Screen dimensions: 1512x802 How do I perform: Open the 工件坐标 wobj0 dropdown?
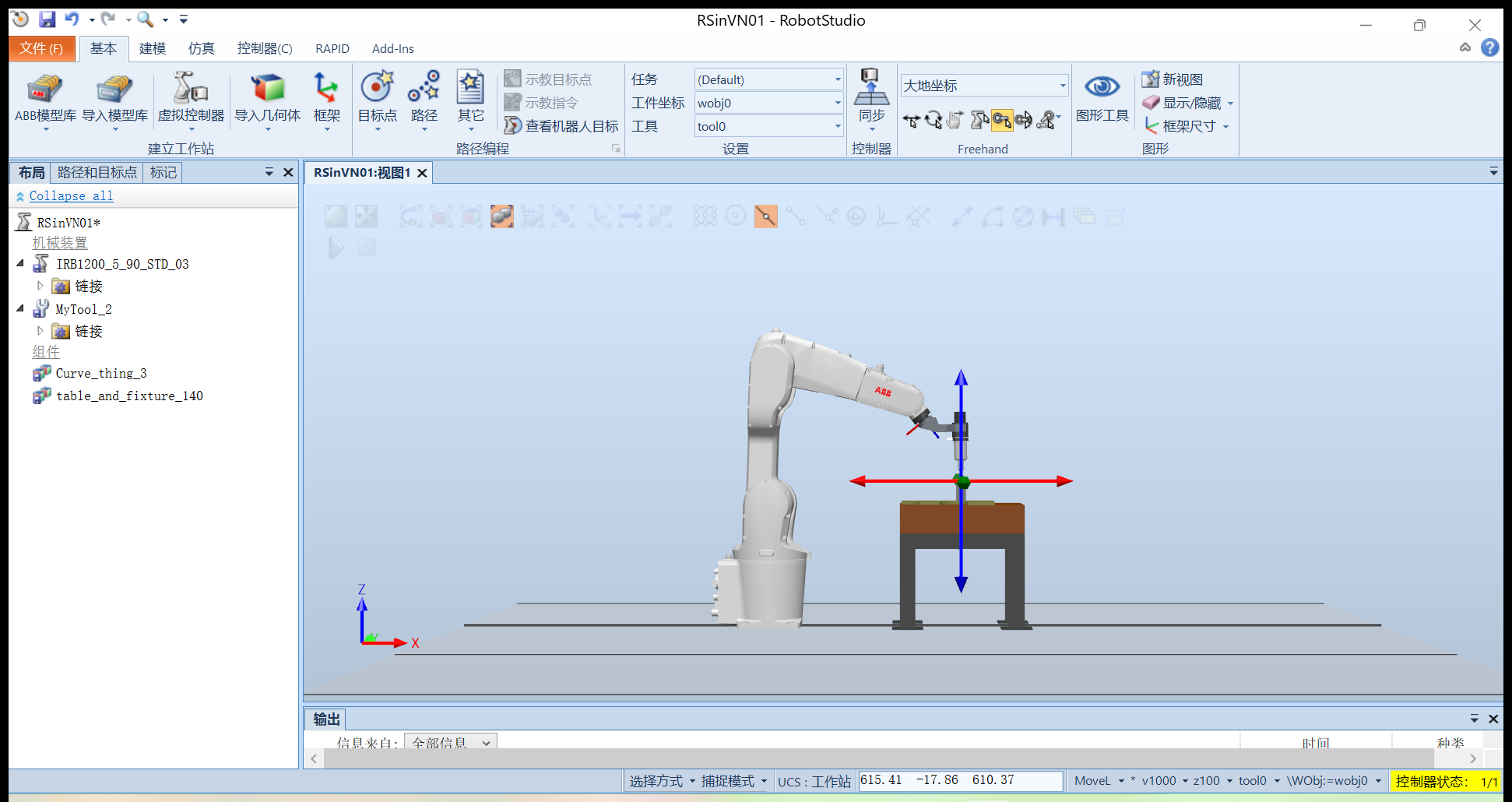[838, 103]
